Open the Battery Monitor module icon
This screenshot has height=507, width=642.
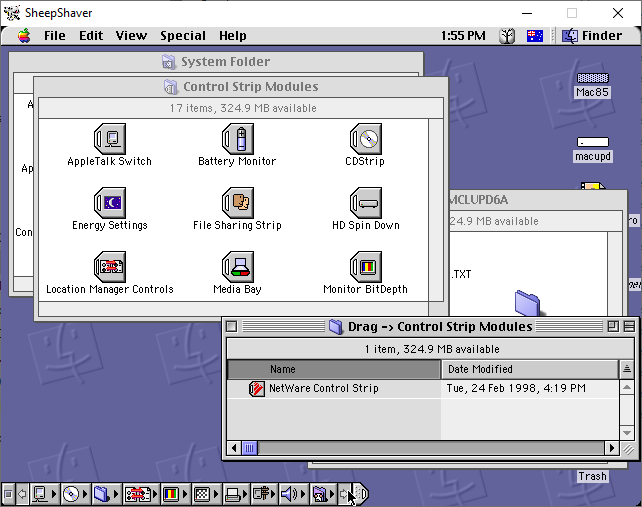[x=237, y=139]
